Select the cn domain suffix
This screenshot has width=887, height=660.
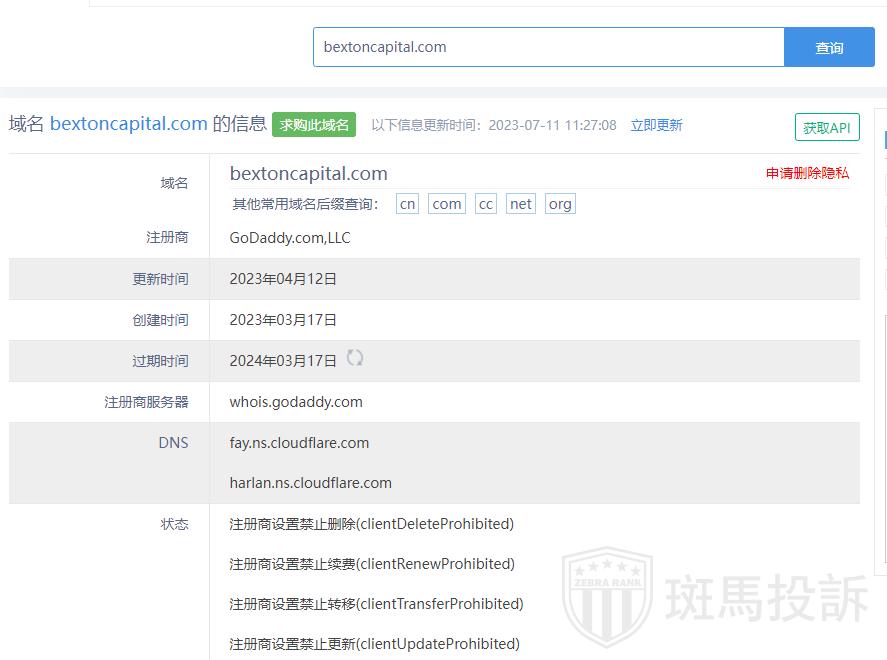[407, 204]
